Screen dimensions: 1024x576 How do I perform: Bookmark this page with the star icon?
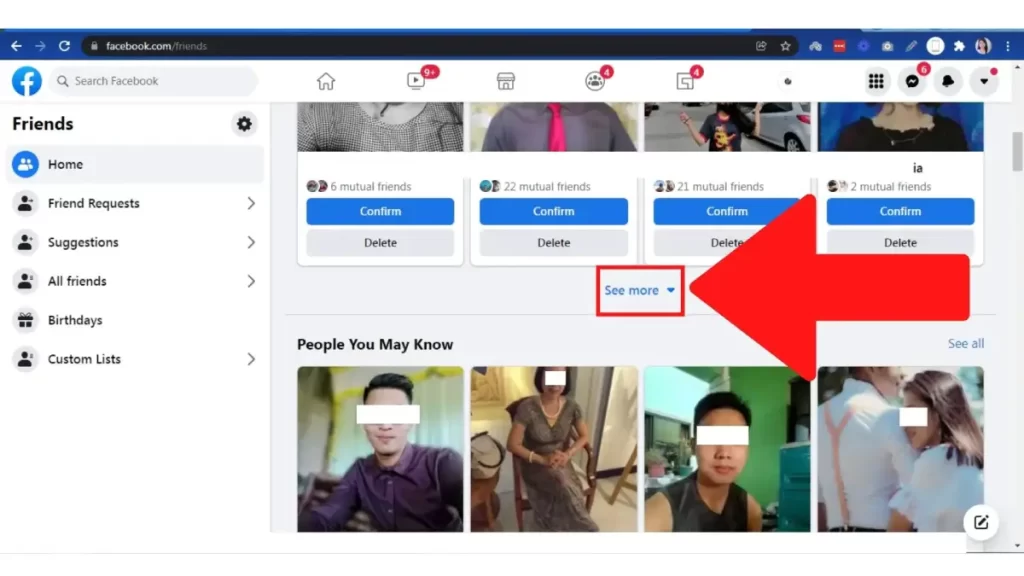coord(786,46)
